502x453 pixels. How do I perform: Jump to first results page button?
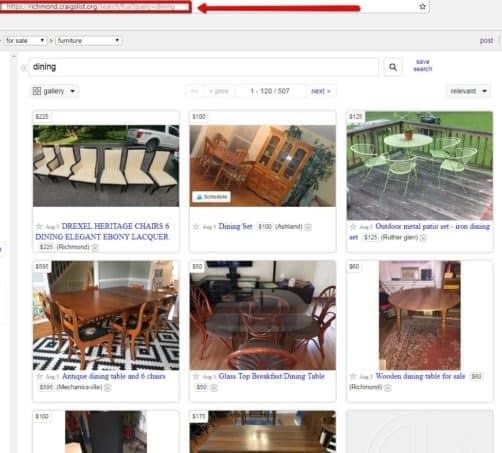point(195,91)
